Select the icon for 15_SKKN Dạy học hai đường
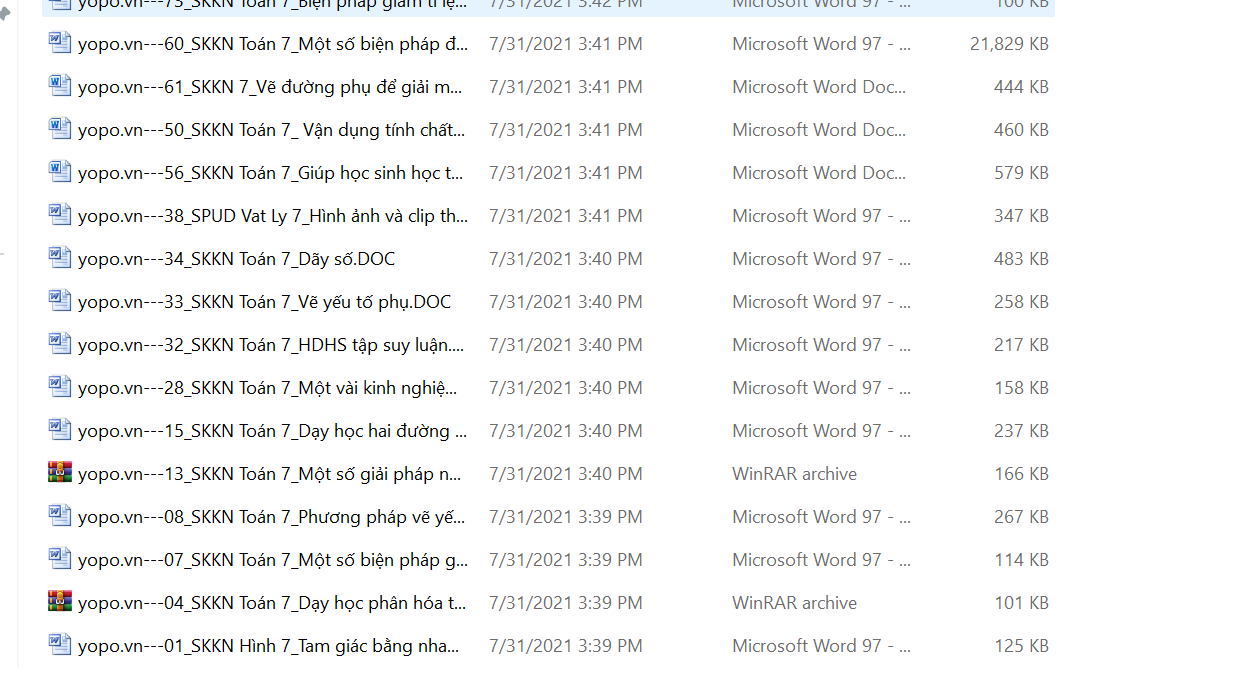 (x=60, y=430)
